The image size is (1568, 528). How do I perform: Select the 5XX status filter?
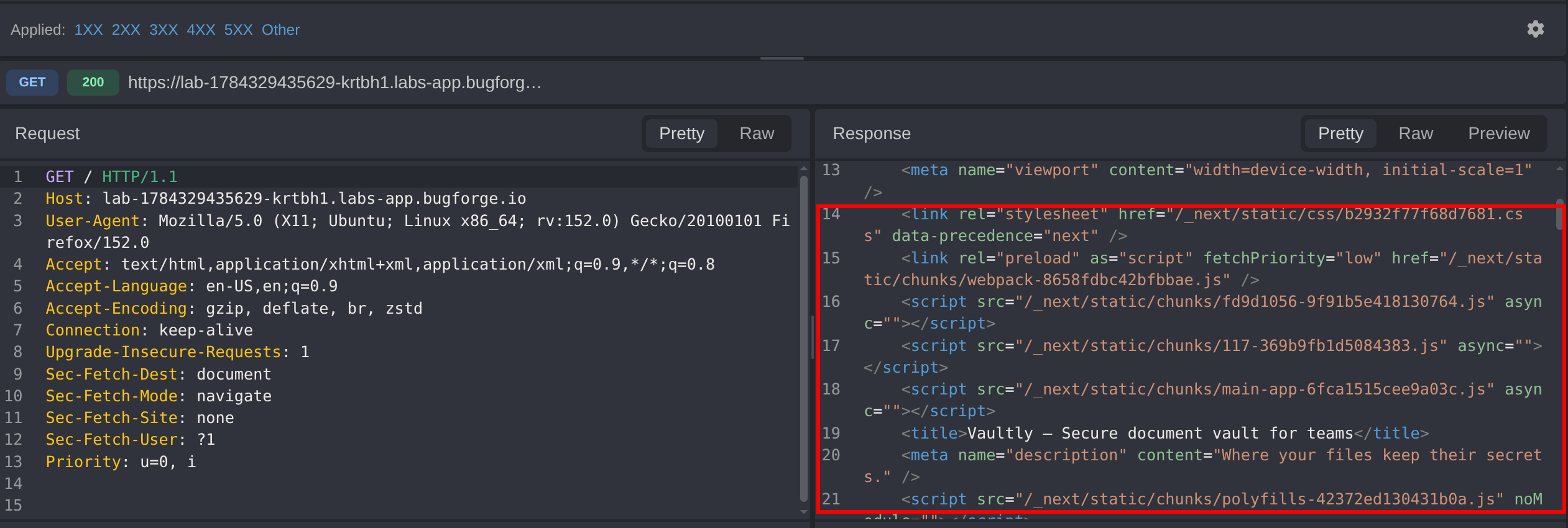pyautogui.click(x=238, y=30)
